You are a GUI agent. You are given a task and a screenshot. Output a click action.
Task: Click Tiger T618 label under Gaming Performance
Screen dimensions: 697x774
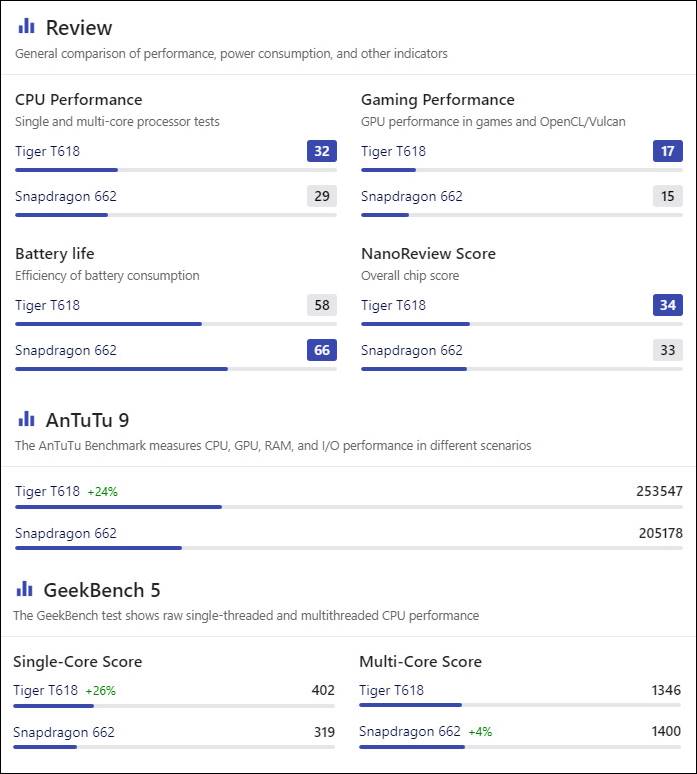click(393, 152)
